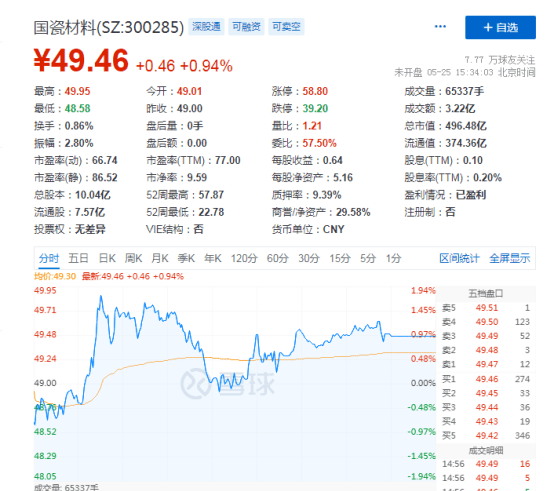This screenshot has height=491, width=554.
Task: Switch to the 1分 chart tab
Action: [393, 258]
